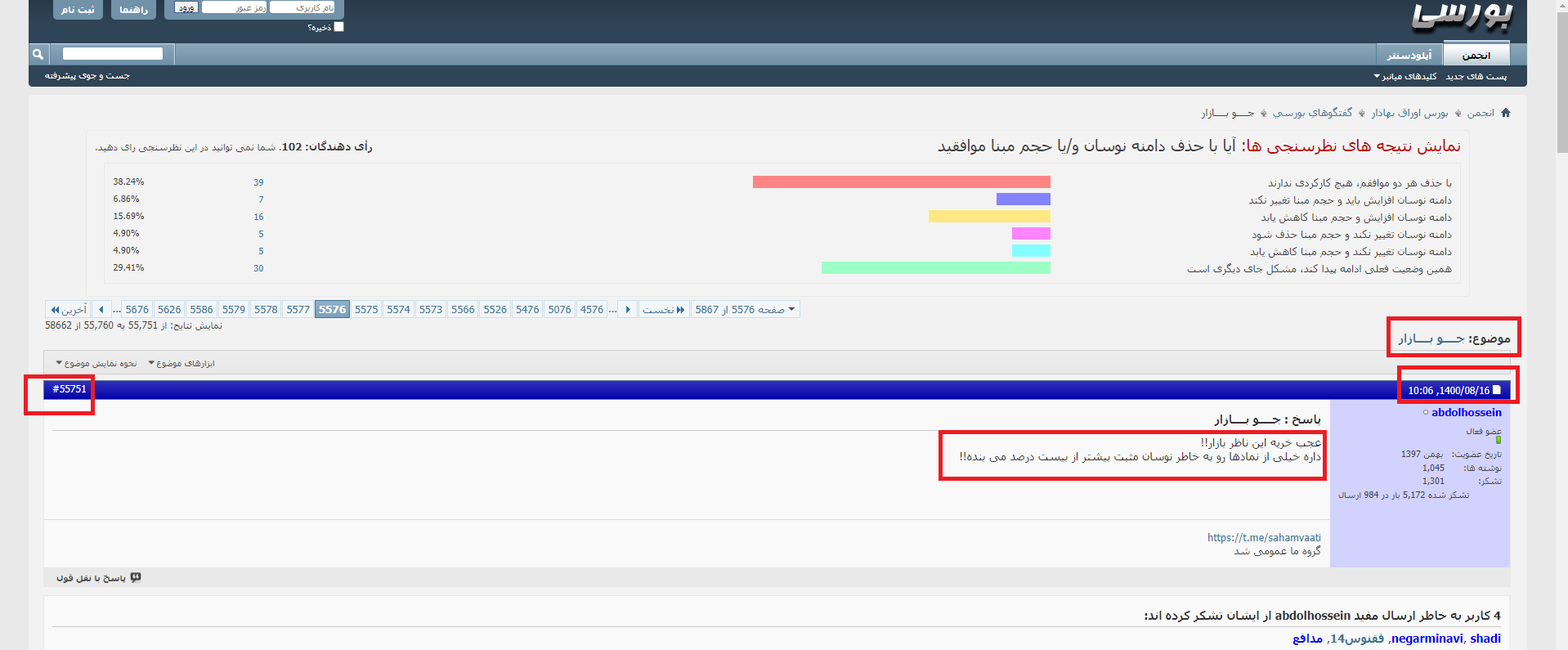Click the ثبت نام register button
Viewport: 1568px width, 650px height.
click(x=78, y=10)
